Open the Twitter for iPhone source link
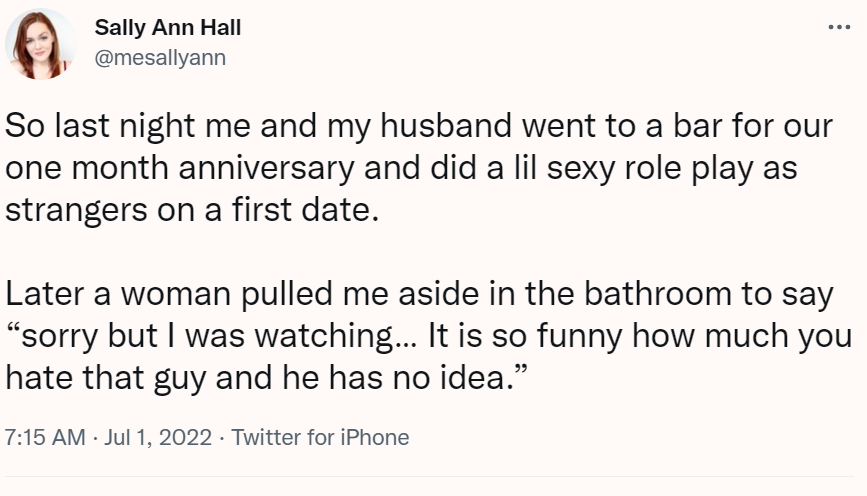 pos(320,438)
